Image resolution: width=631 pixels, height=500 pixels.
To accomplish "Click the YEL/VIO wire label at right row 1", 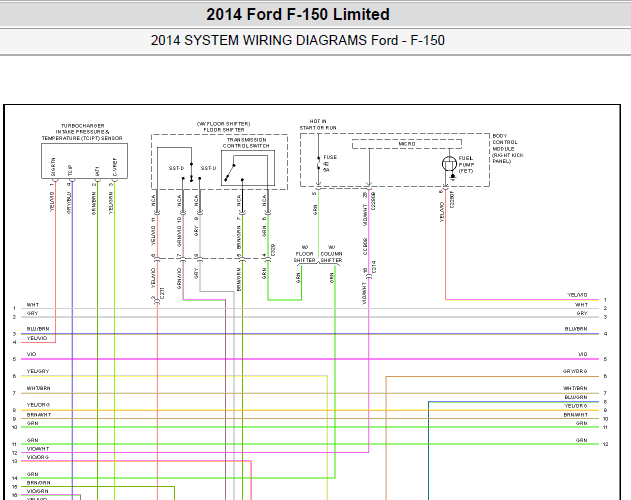I will point(577,295).
